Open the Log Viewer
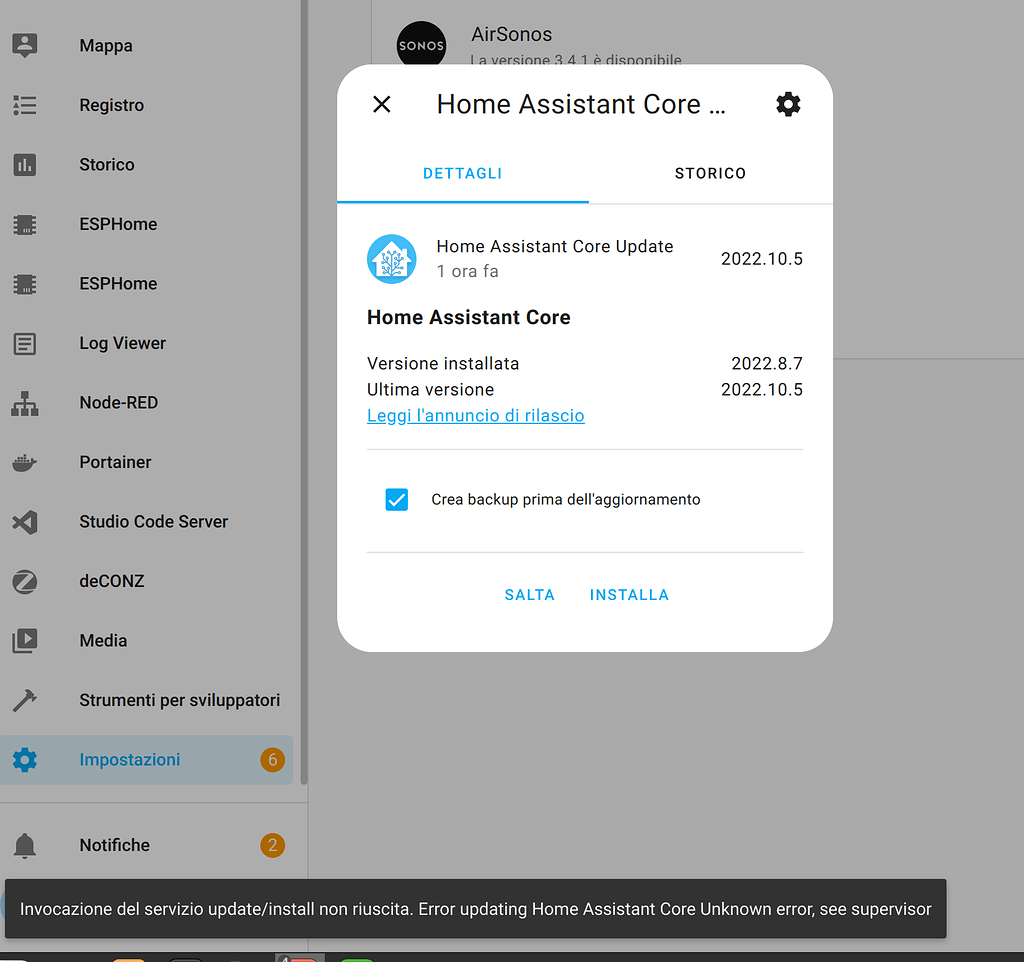Viewport: 1024px width, 962px height. 122,343
